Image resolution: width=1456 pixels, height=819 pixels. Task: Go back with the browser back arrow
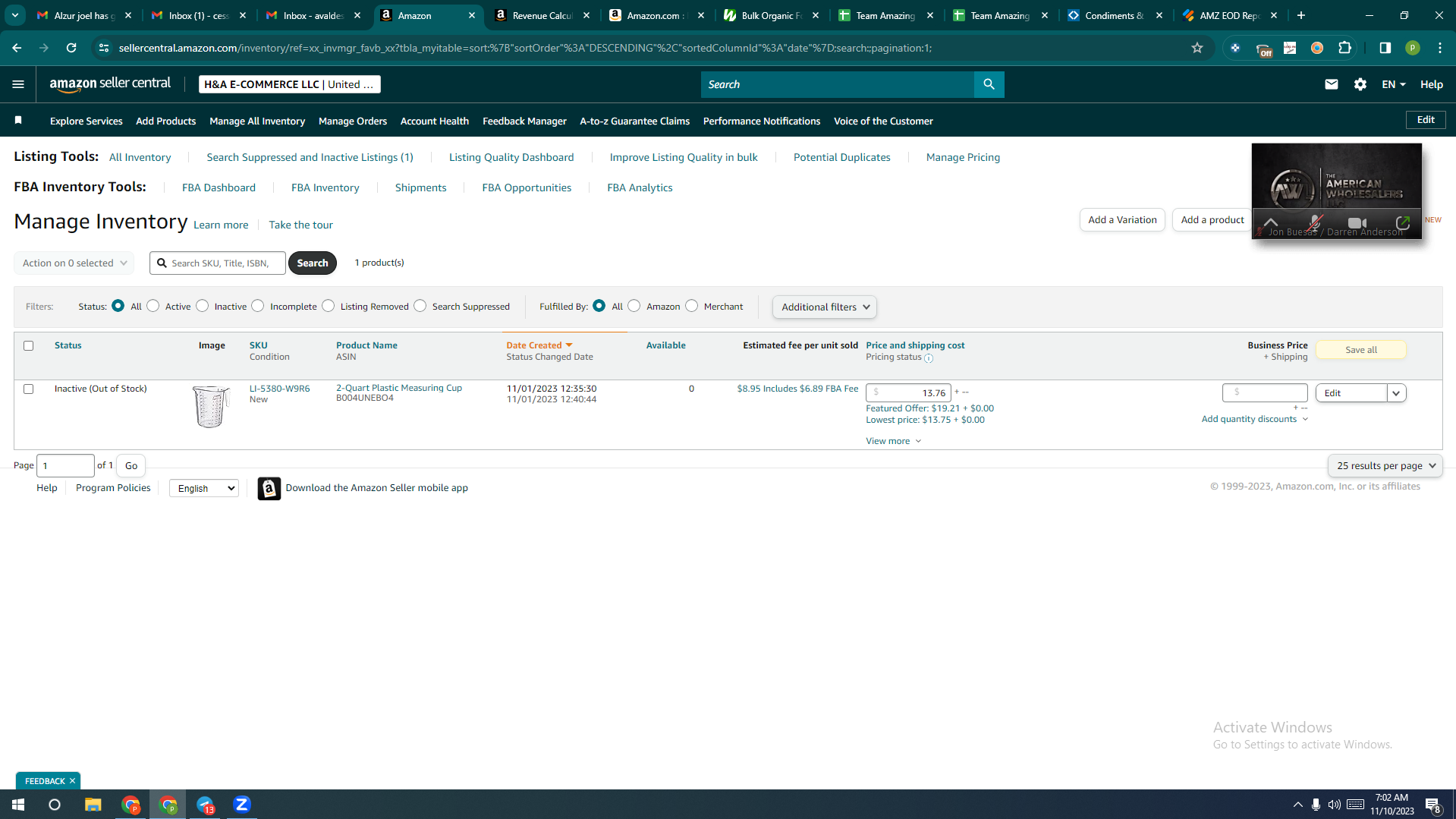pyautogui.click(x=17, y=48)
